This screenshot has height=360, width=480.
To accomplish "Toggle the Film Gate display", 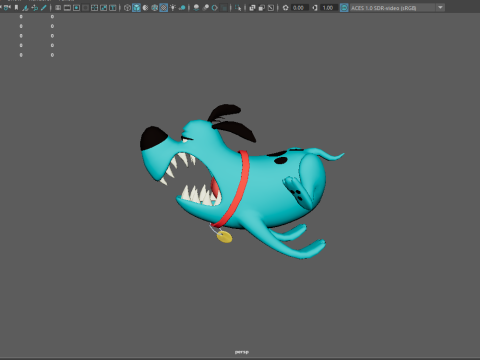I will pyautogui.click(x=67, y=8).
